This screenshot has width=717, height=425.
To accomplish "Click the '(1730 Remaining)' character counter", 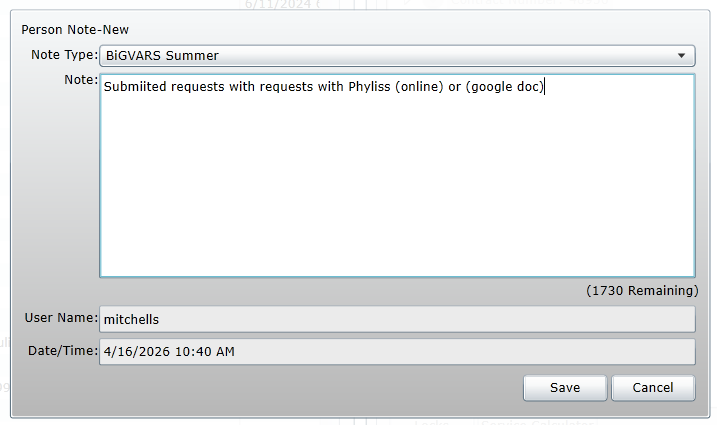I will [642, 291].
